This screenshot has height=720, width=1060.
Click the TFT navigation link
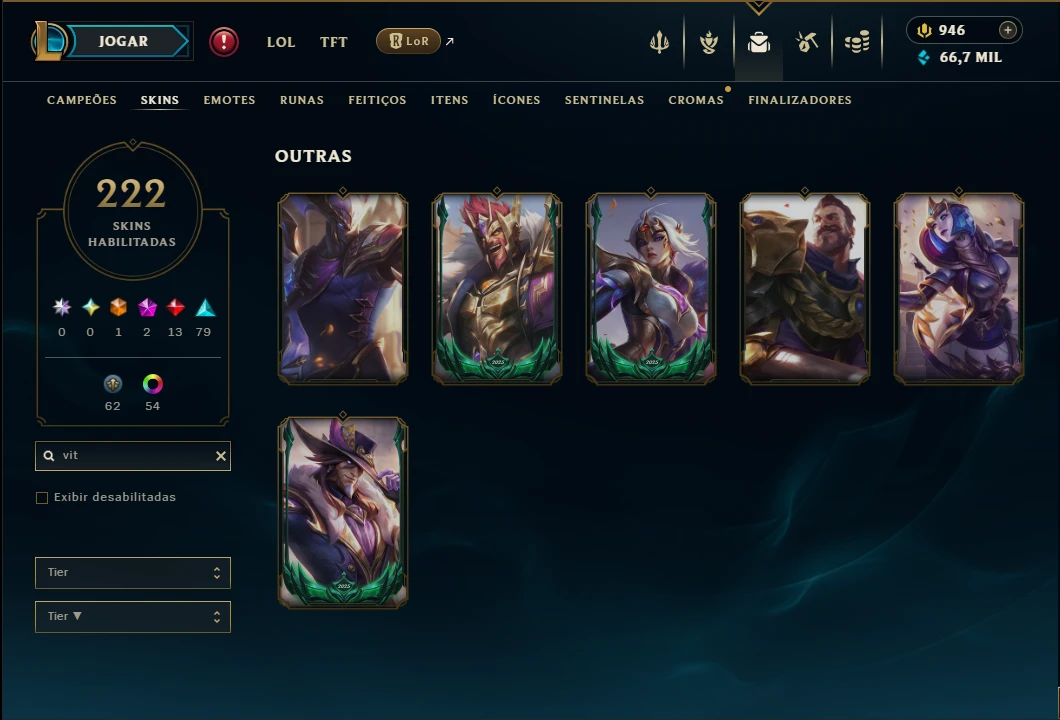click(333, 42)
